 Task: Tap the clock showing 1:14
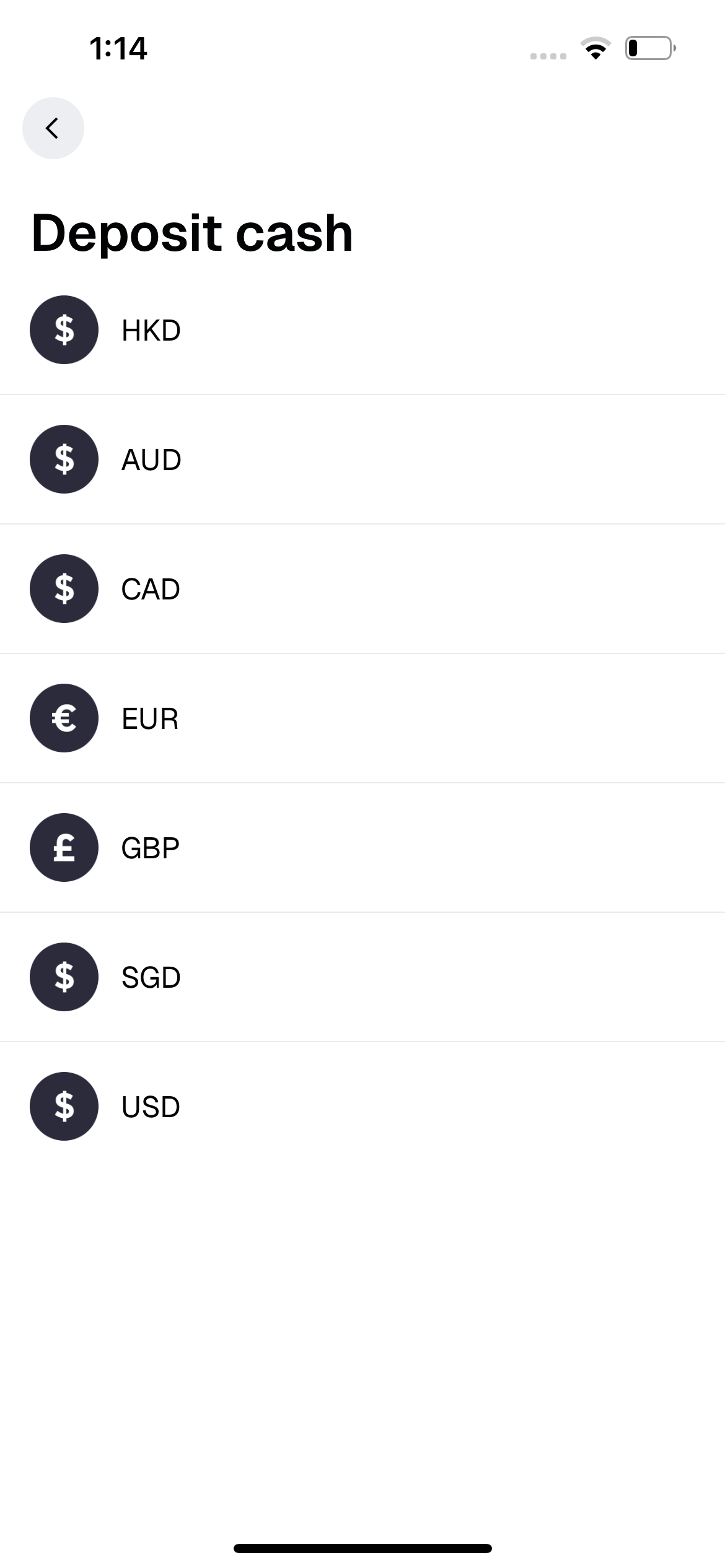point(118,48)
